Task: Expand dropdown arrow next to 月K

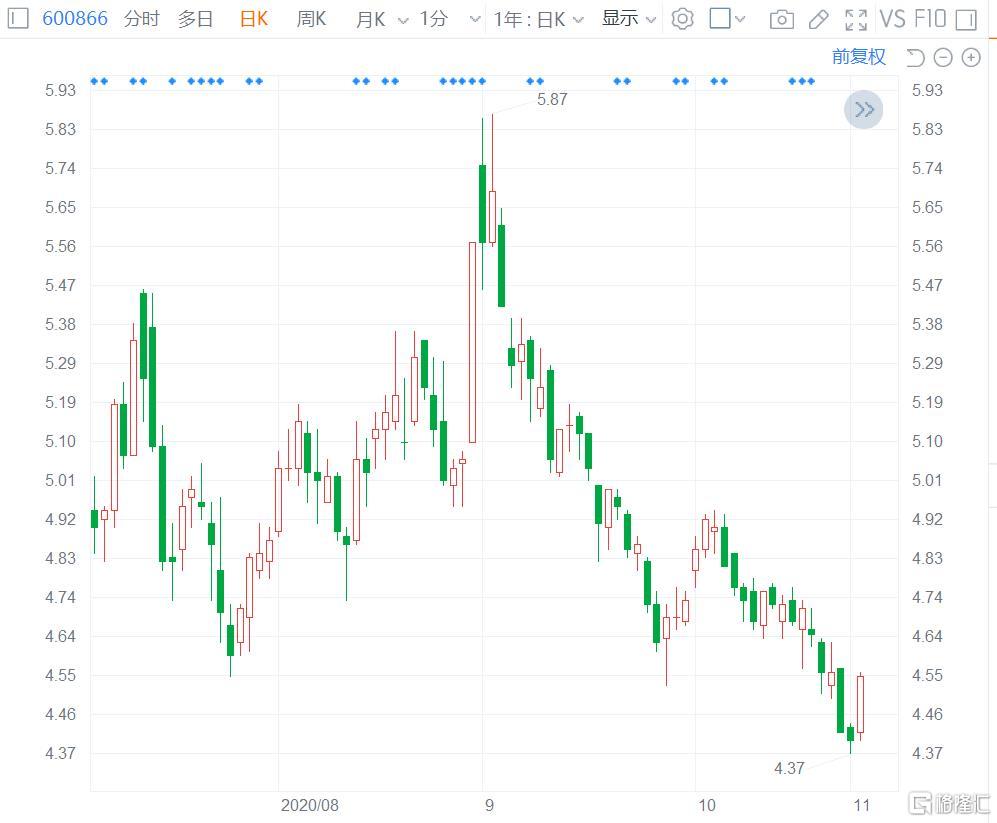Action: (x=402, y=20)
